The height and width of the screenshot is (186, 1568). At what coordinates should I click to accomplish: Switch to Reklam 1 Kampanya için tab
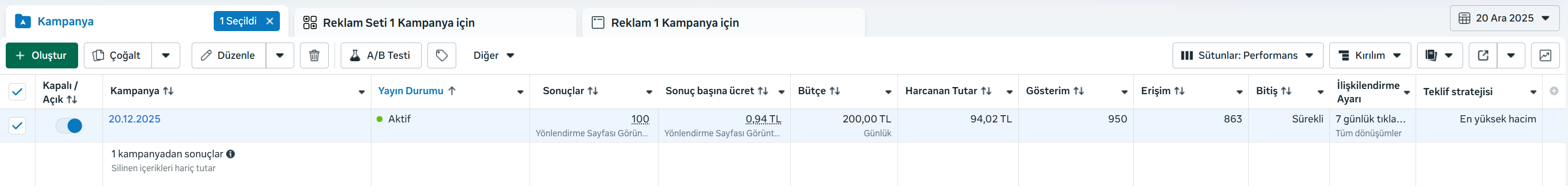(x=723, y=22)
